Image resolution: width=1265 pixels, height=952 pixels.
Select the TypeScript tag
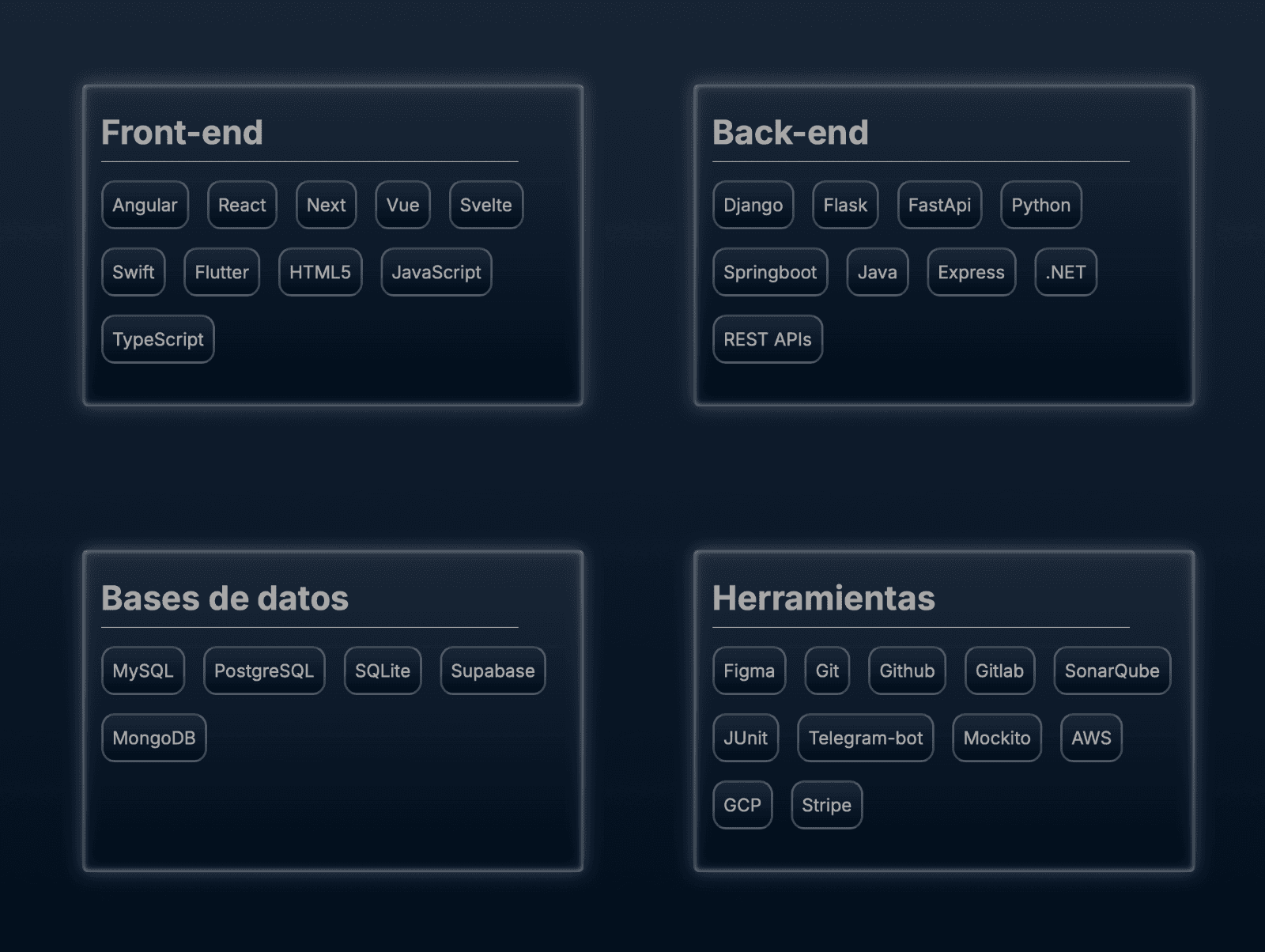pos(158,339)
